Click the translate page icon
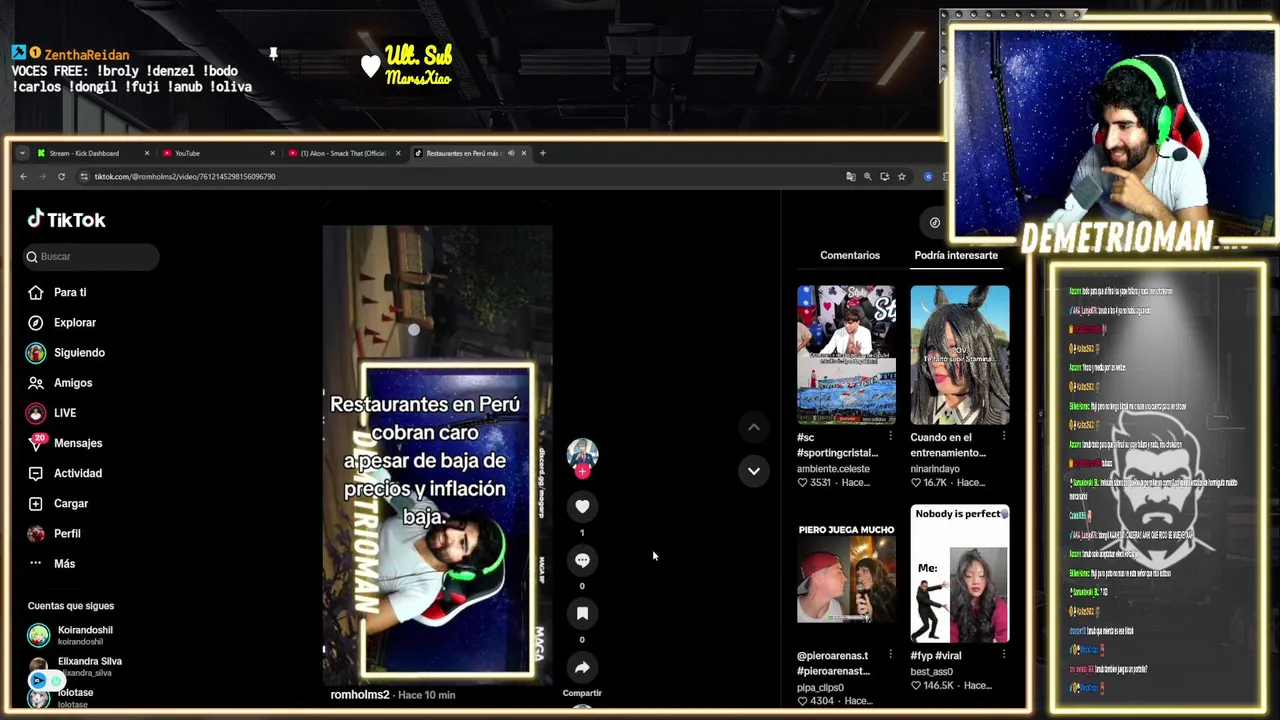Screen dimensions: 1280x720 tap(851, 176)
